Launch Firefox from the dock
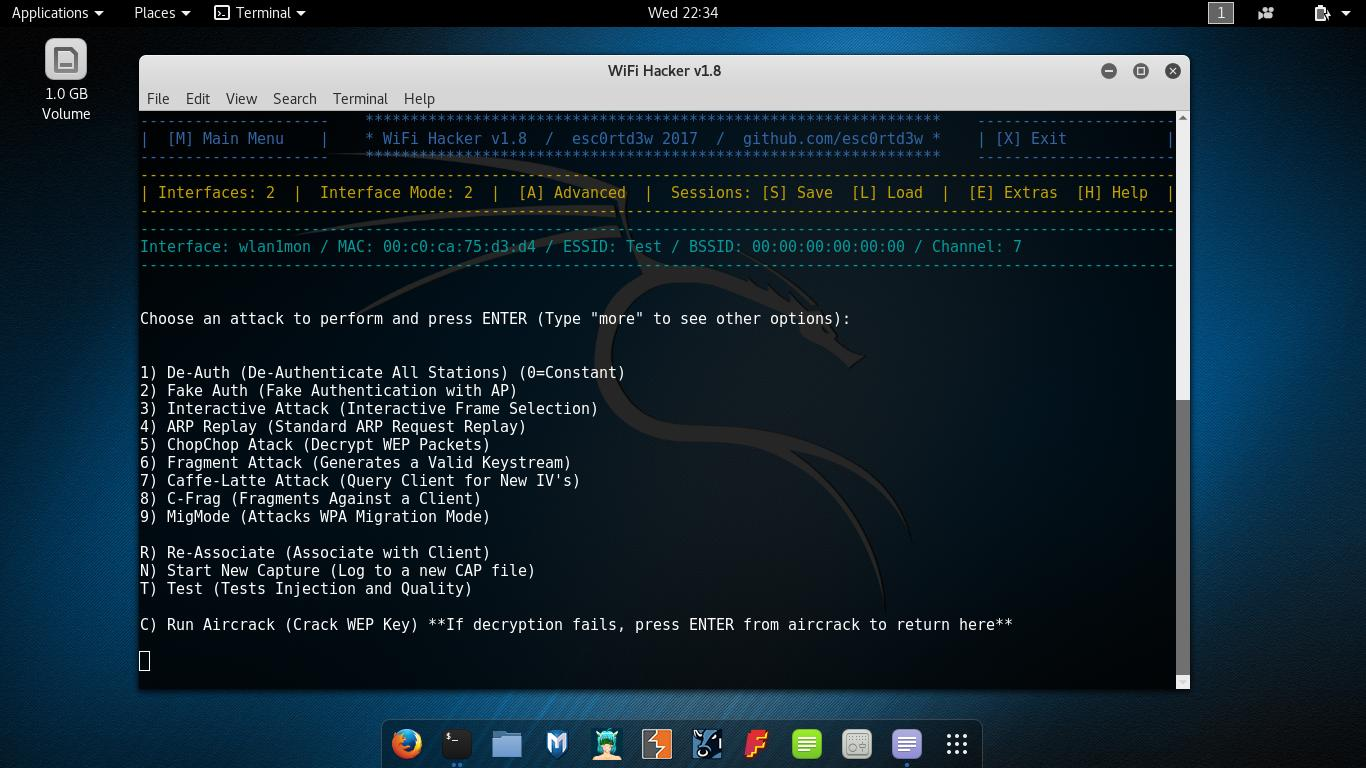The height and width of the screenshot is (768, 1366). (x=406, y=744)
